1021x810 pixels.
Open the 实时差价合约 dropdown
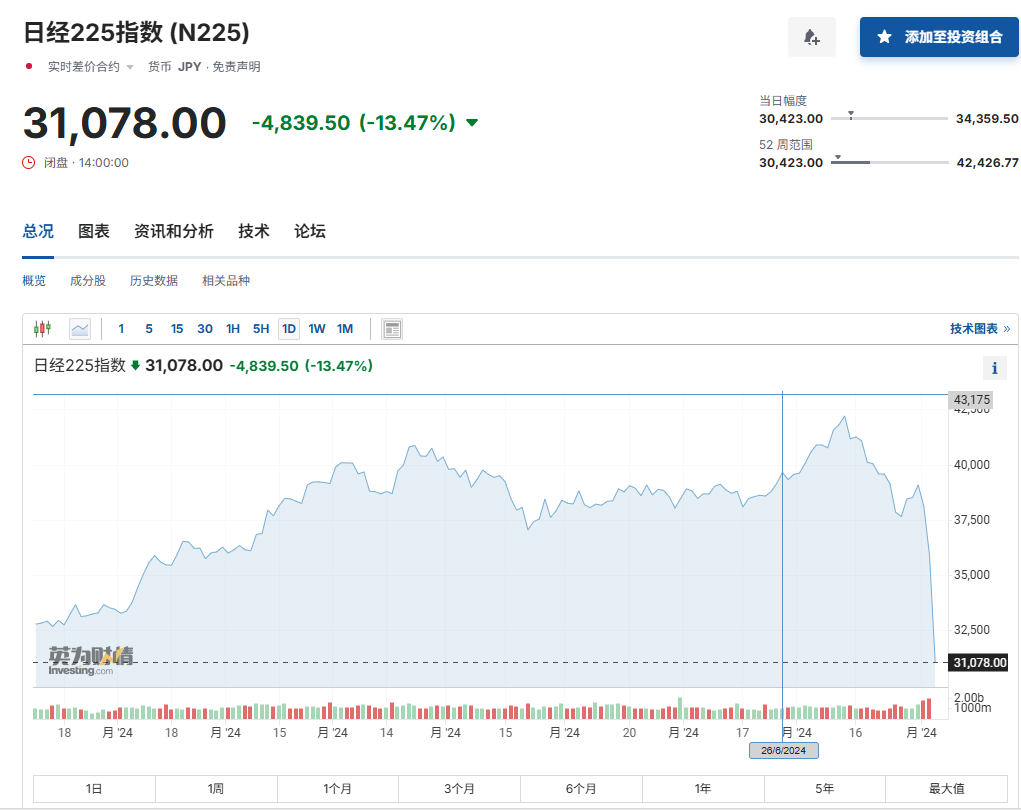tap(130, 66)
